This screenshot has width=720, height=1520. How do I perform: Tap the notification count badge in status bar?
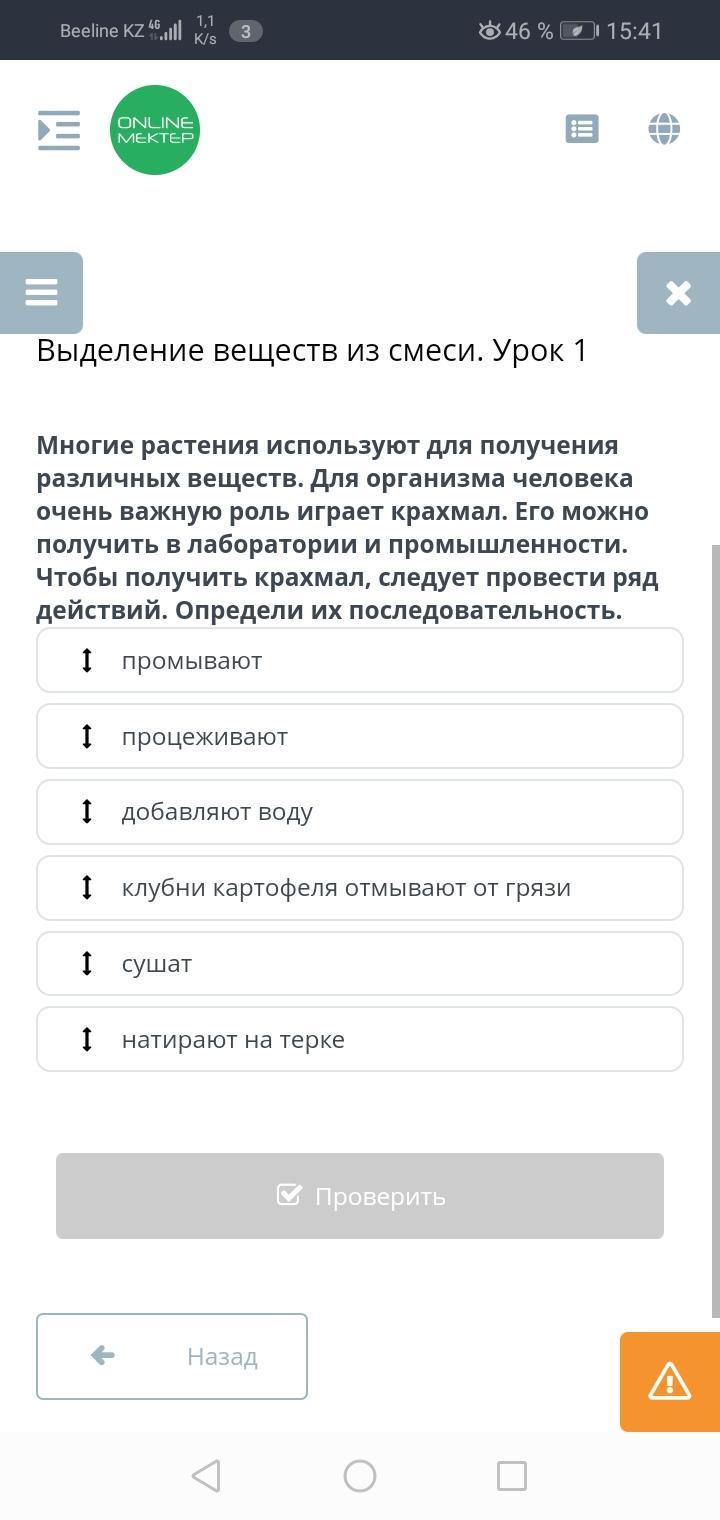tap(246, 31)
